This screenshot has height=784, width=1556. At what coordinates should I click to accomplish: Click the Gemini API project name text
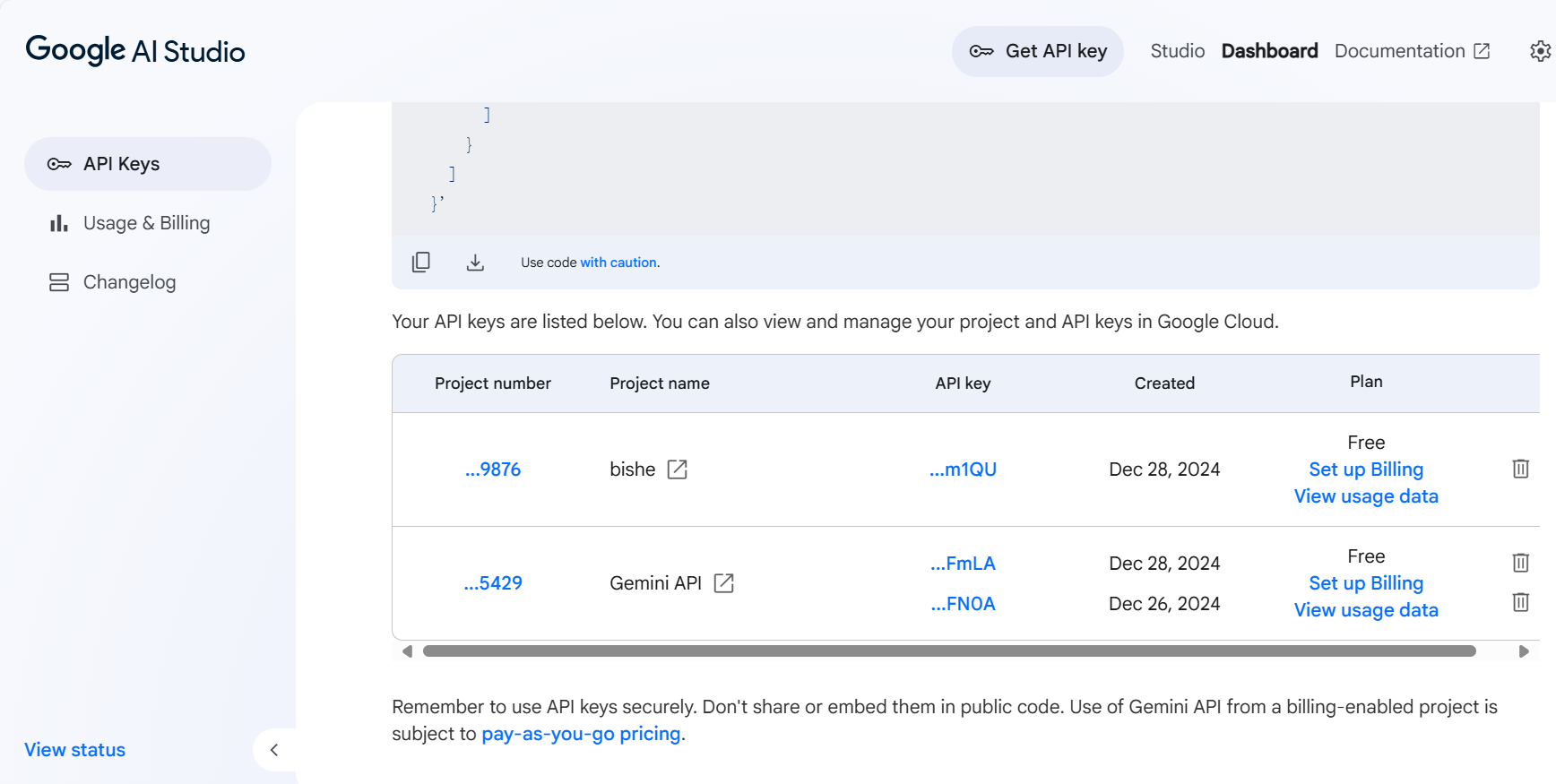655,583
